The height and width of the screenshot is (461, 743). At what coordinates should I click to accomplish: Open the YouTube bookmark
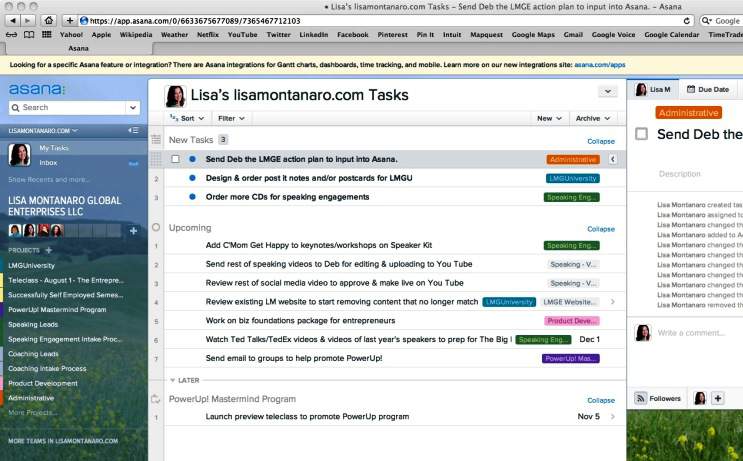click(242, 35)
